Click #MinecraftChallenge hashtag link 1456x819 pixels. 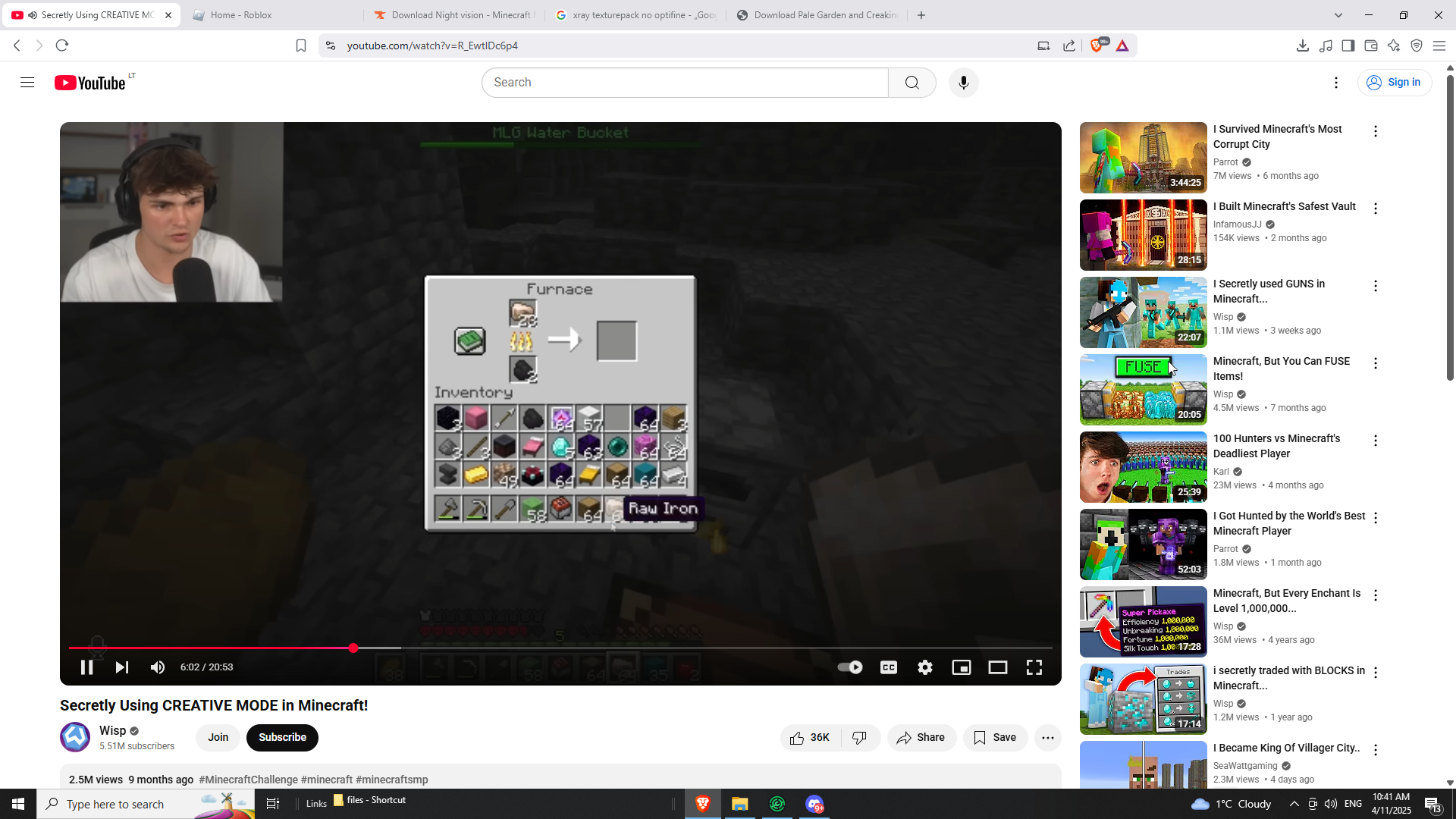coord(248,780)
